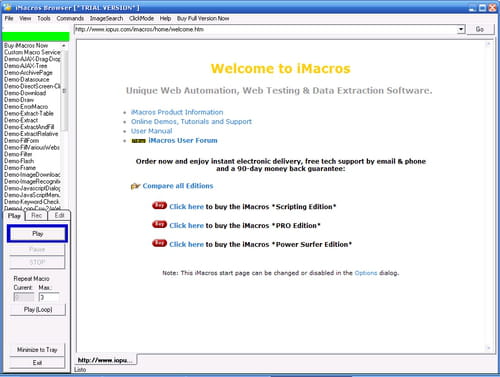Image resolution: width=500 pixels, height=377 pixels.
Task: Select Demo-Keyword-Check macro
Action: pyautogui.click(x=32, y=202)
